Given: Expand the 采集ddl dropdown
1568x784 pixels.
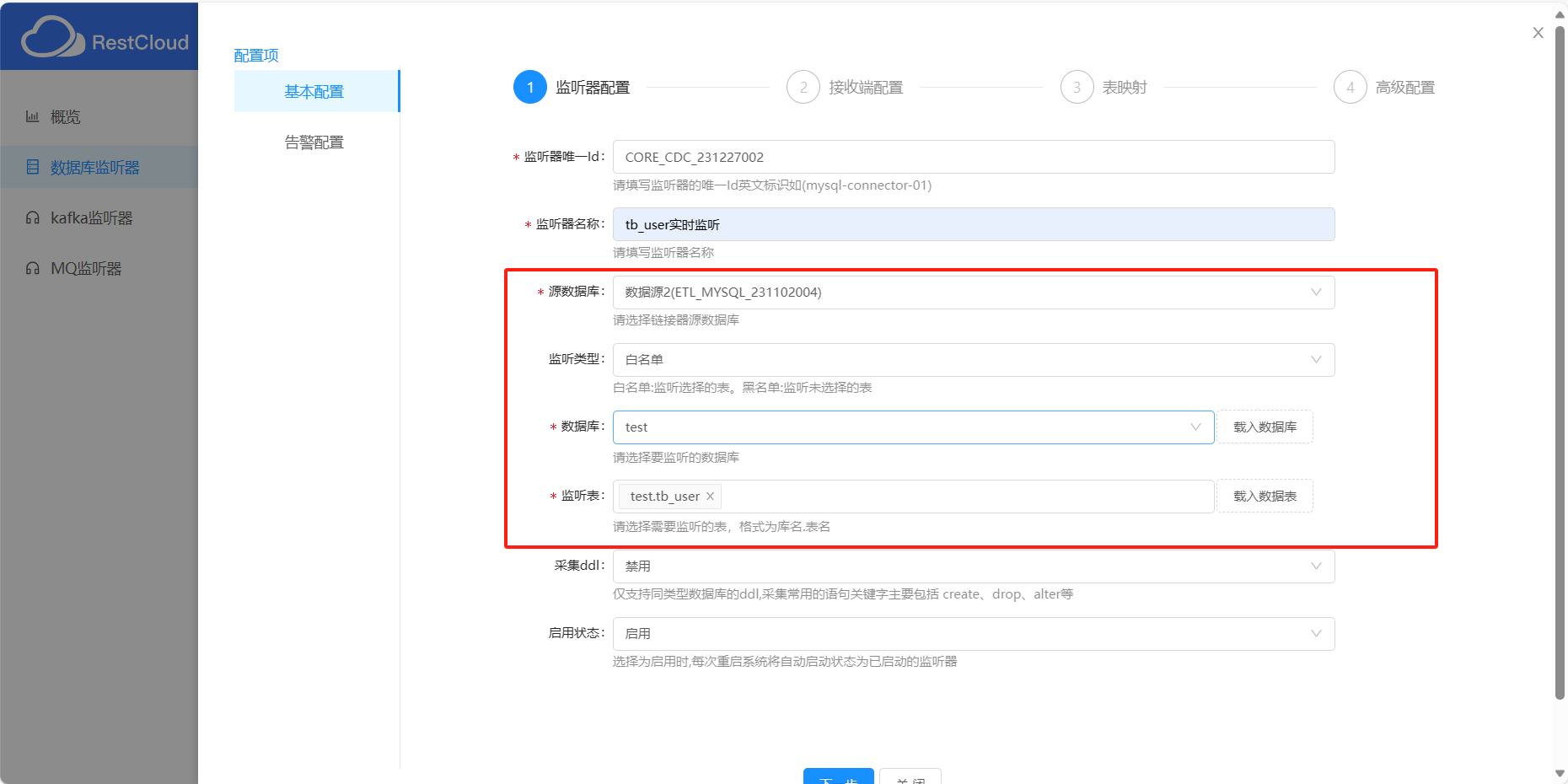Looking at the screenshot, I should coord(974,566).
